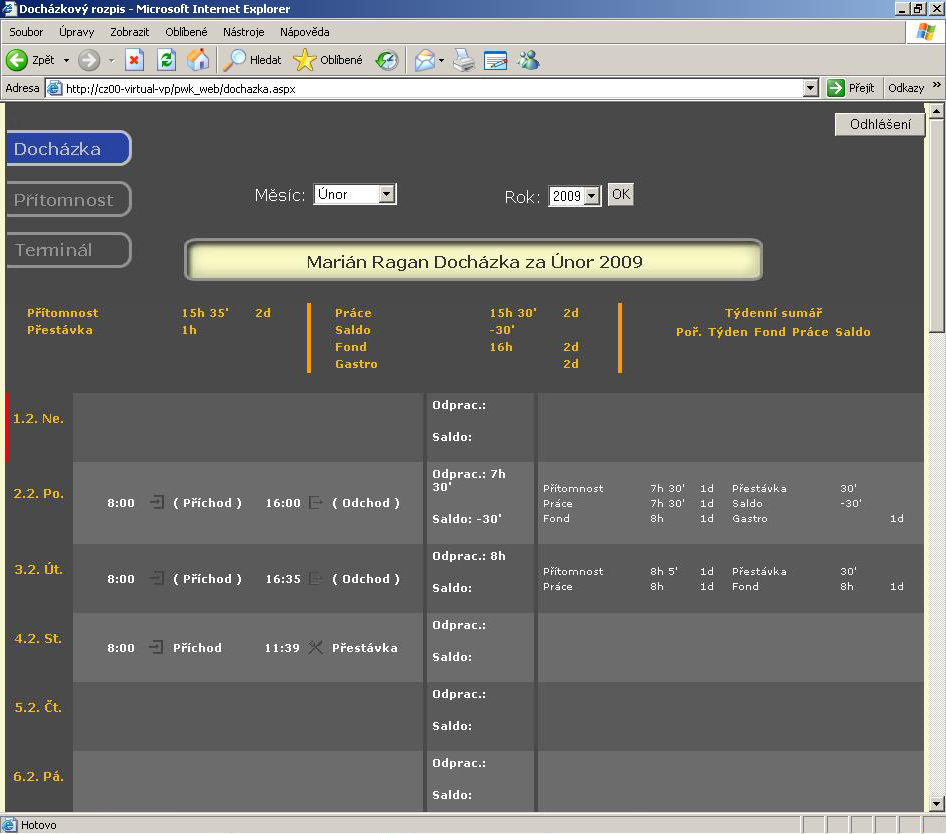Refresh the page using toolbar icon
Image resolution: width=946 pixels, height=834 pixels.
[x=166, y=60]
